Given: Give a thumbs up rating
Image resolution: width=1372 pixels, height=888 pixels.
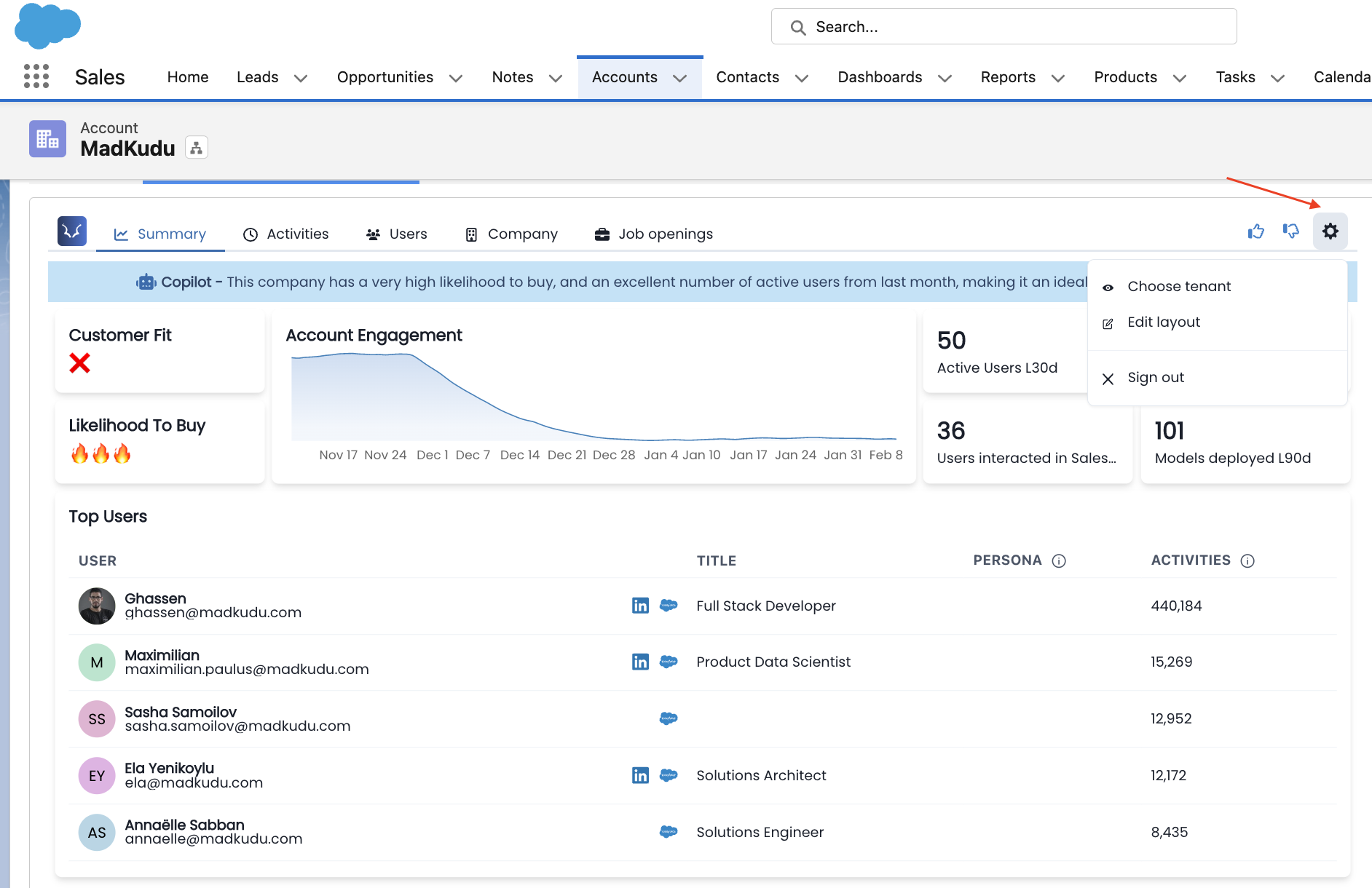Looking at the screenshot, I should [x=1255, y=231].
